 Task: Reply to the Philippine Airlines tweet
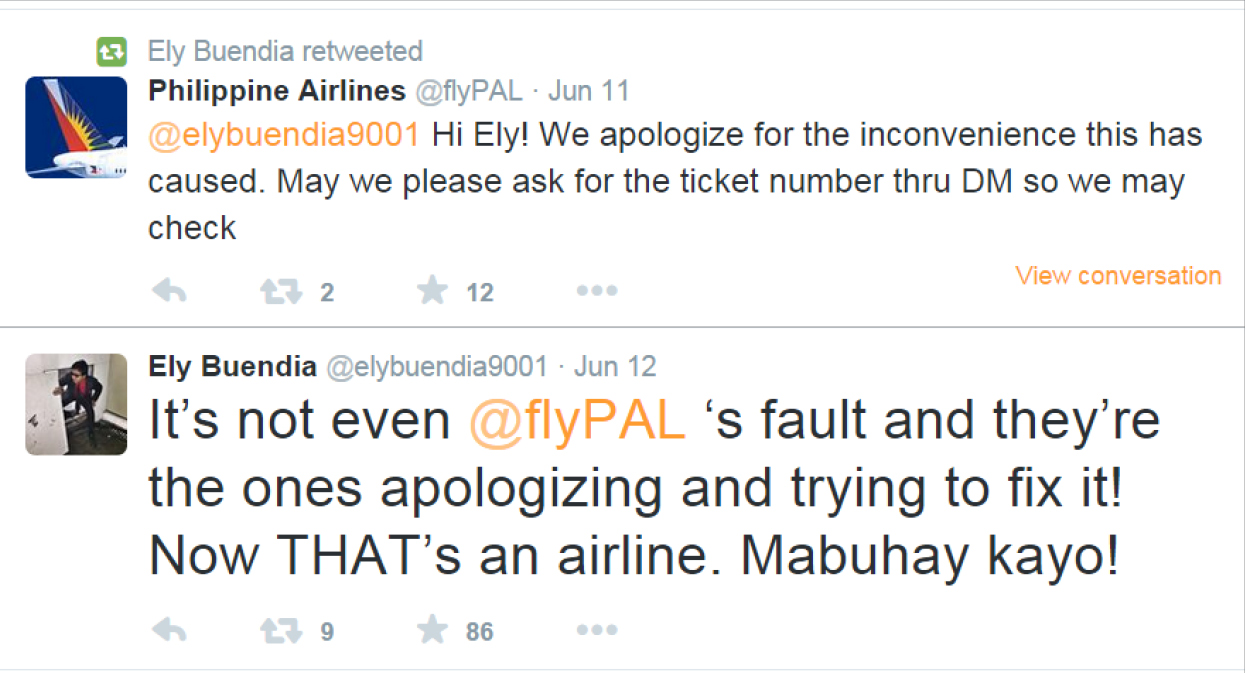click(x=169, y=291)
